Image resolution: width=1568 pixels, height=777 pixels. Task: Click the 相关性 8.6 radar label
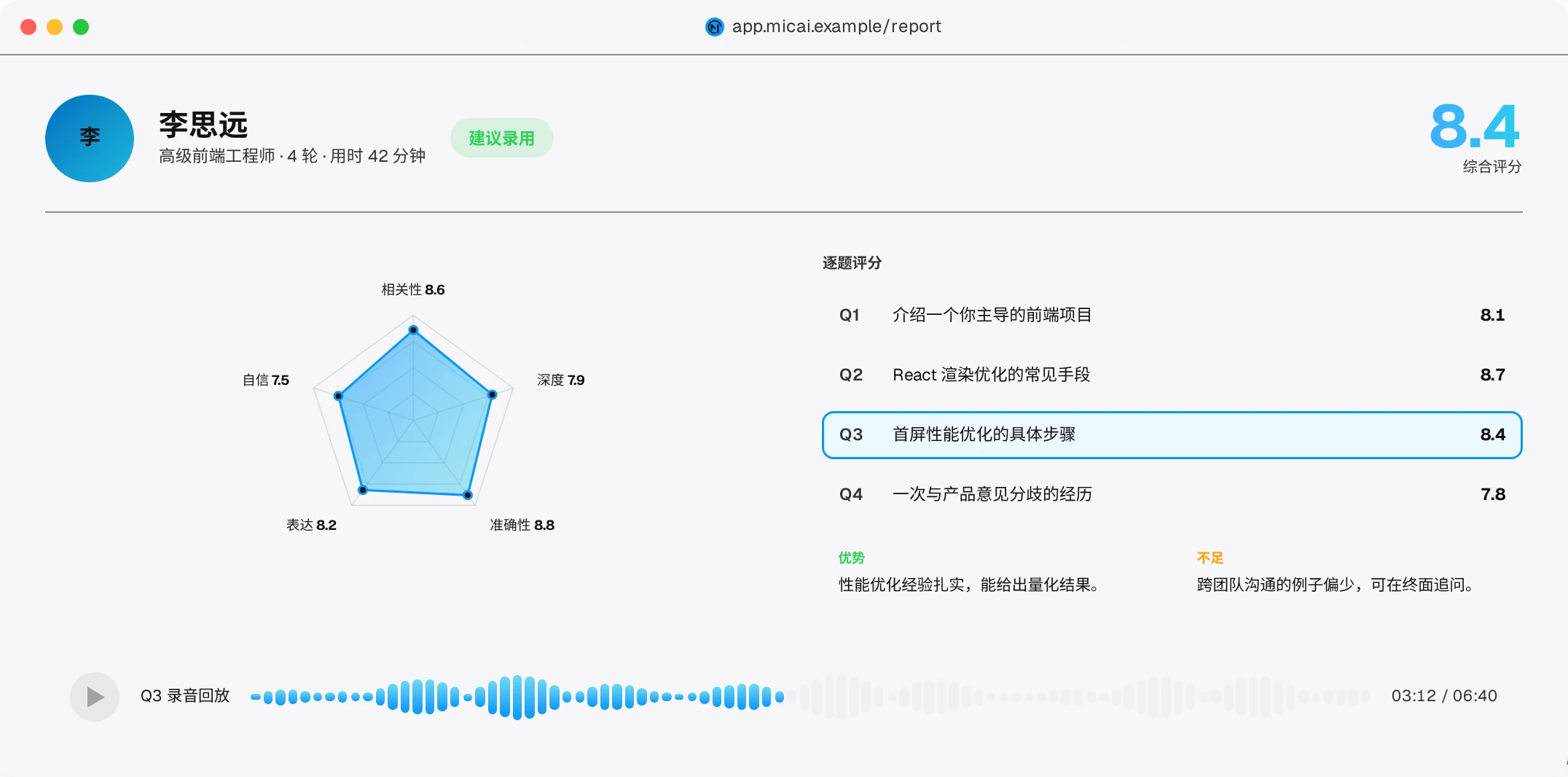coord(413,289)
